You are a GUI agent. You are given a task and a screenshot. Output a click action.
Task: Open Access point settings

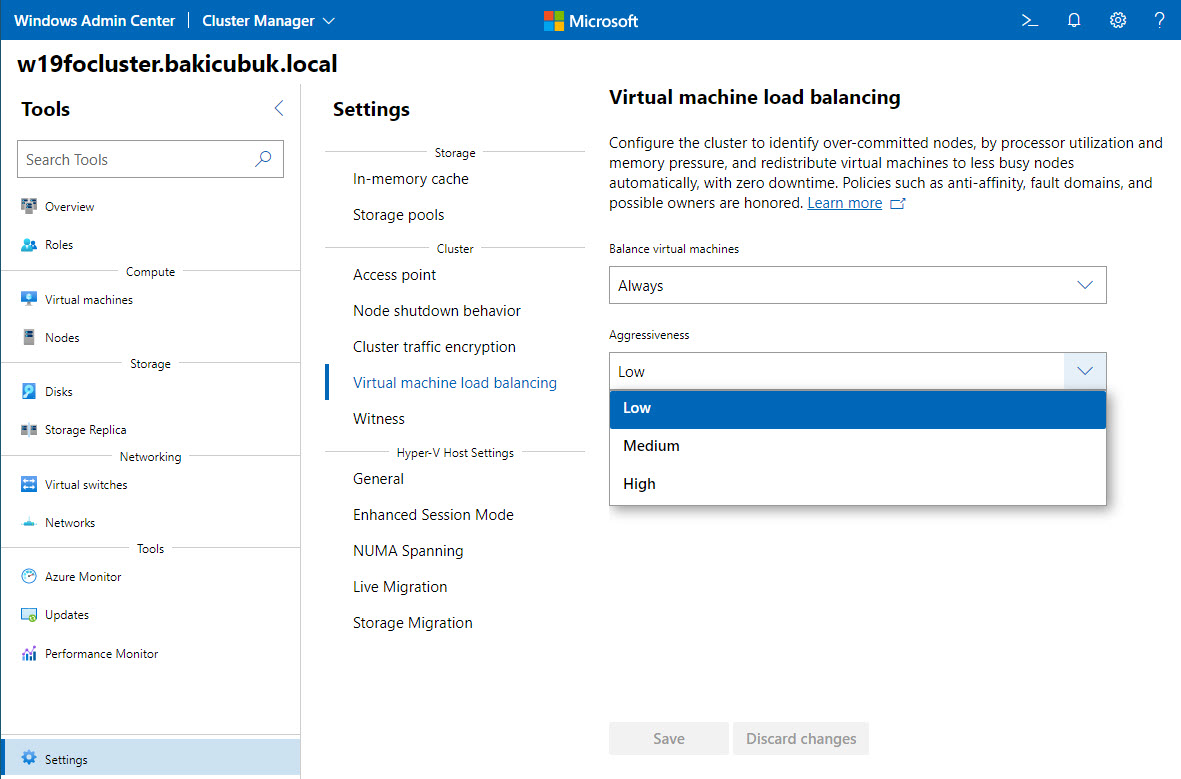tap(394, 275)
